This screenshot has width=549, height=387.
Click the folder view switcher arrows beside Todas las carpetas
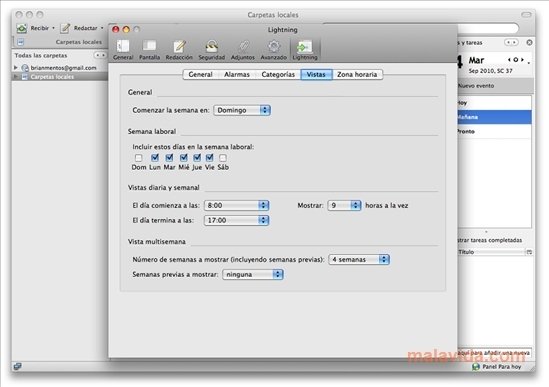[x=100, y=55]
